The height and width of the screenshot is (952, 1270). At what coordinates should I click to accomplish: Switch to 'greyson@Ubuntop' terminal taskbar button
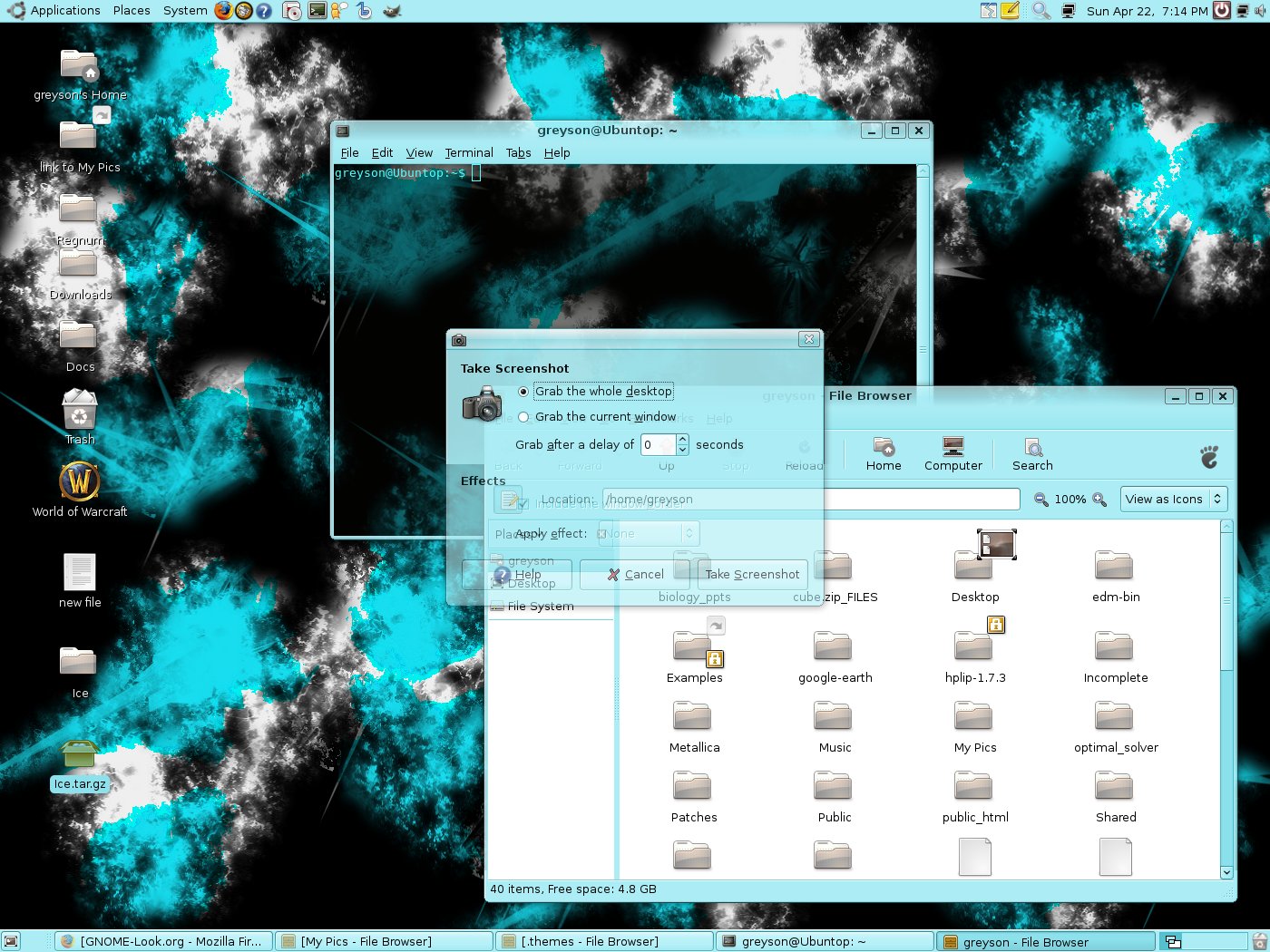click(825, 941)
